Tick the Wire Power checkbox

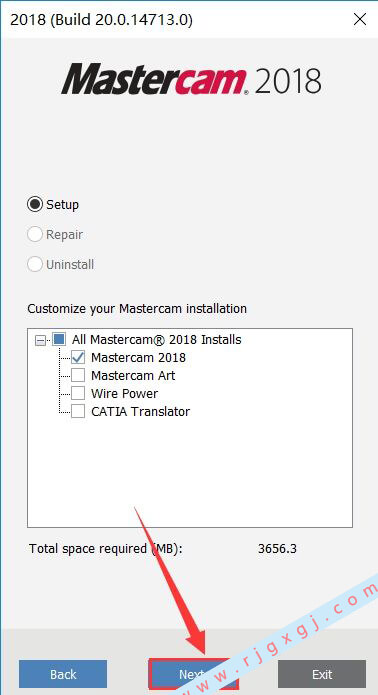point(78,393)
